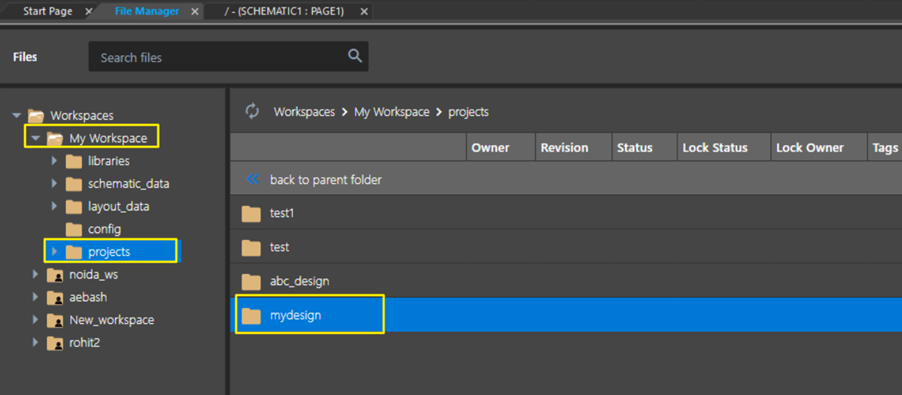Collapse the Workspaces root node
This screenshot has height=395, width=902.
16,116
